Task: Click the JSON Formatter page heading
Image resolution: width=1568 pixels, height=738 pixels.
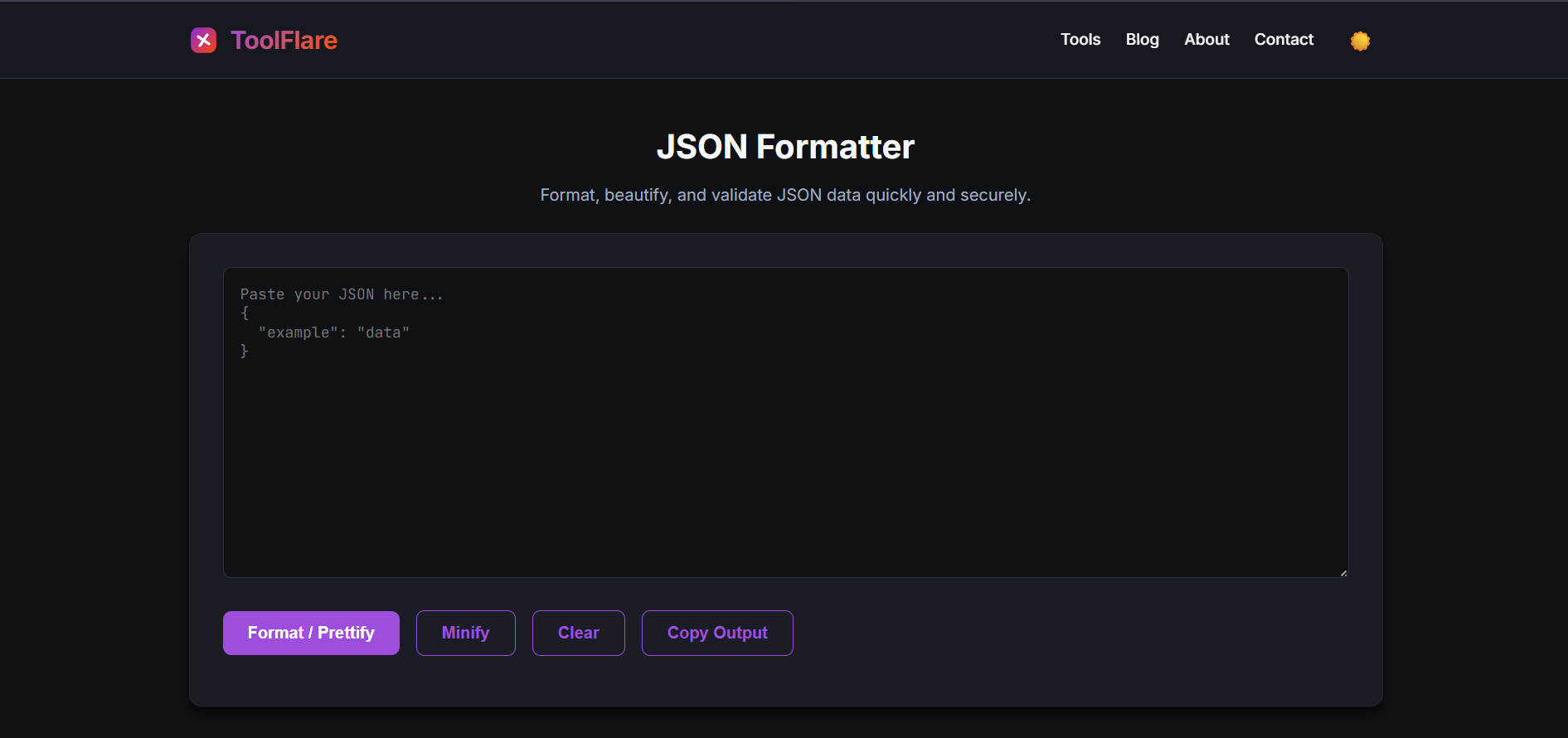Action: click(785, 147)
